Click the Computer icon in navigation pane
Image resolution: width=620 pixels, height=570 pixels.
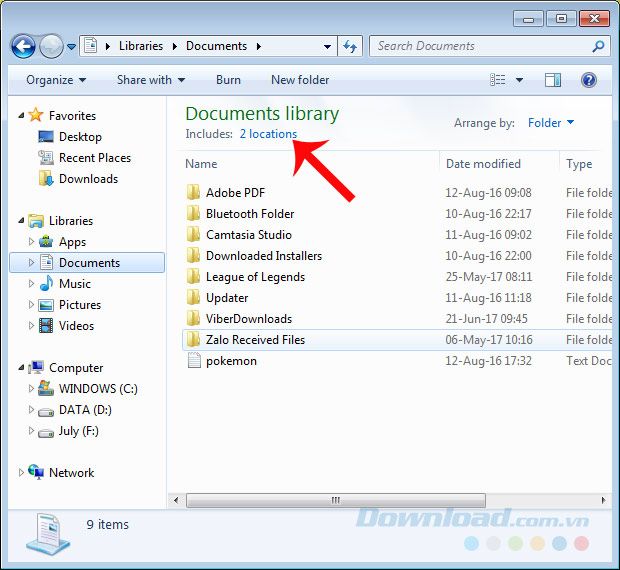(36, 368)
